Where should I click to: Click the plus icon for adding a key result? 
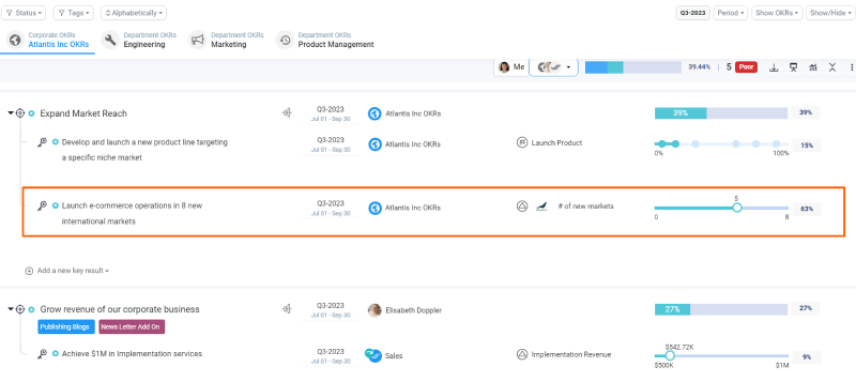[29, 271]
